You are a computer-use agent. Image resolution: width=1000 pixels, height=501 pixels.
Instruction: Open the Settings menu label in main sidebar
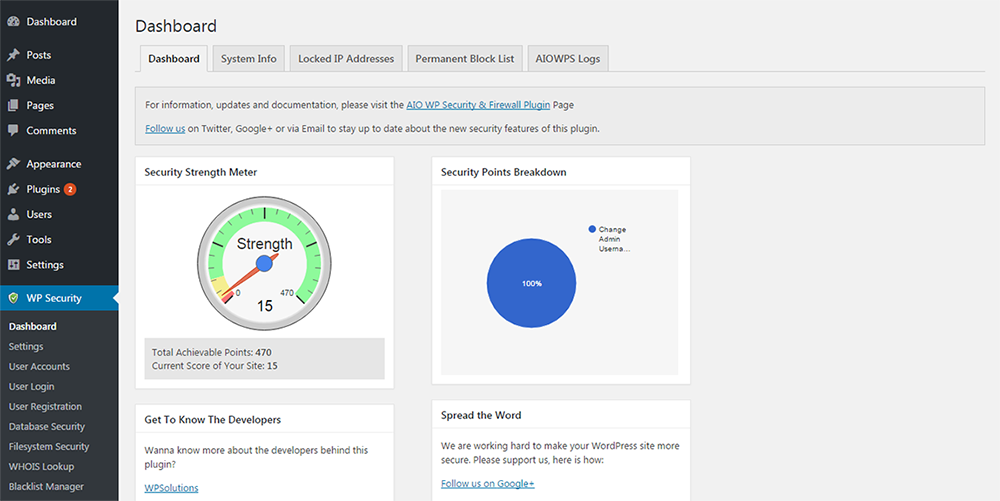coord(45,265)
